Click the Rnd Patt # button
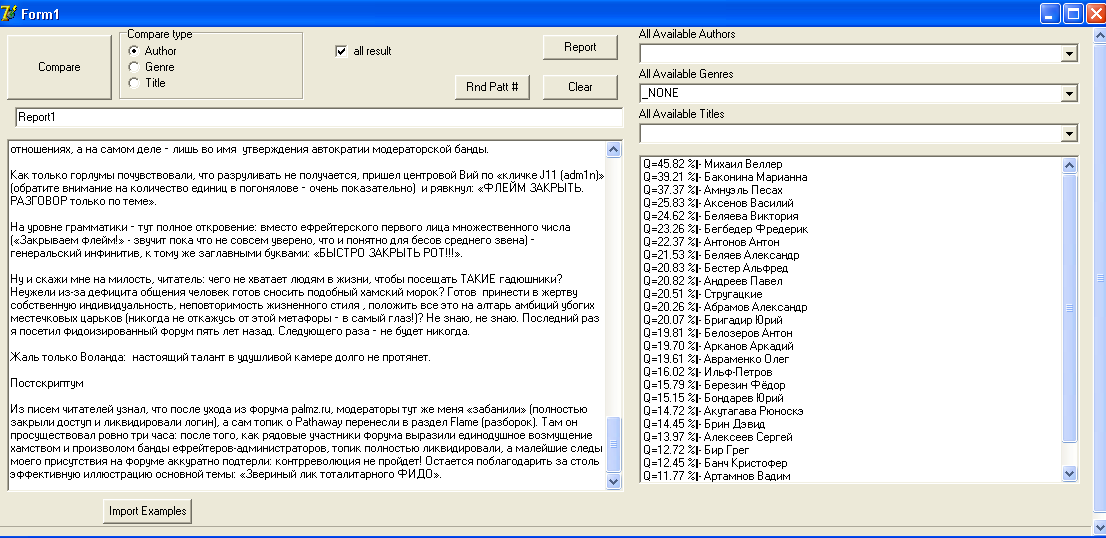The width and height of the screenshot is (1106, 538). (492, 87)
